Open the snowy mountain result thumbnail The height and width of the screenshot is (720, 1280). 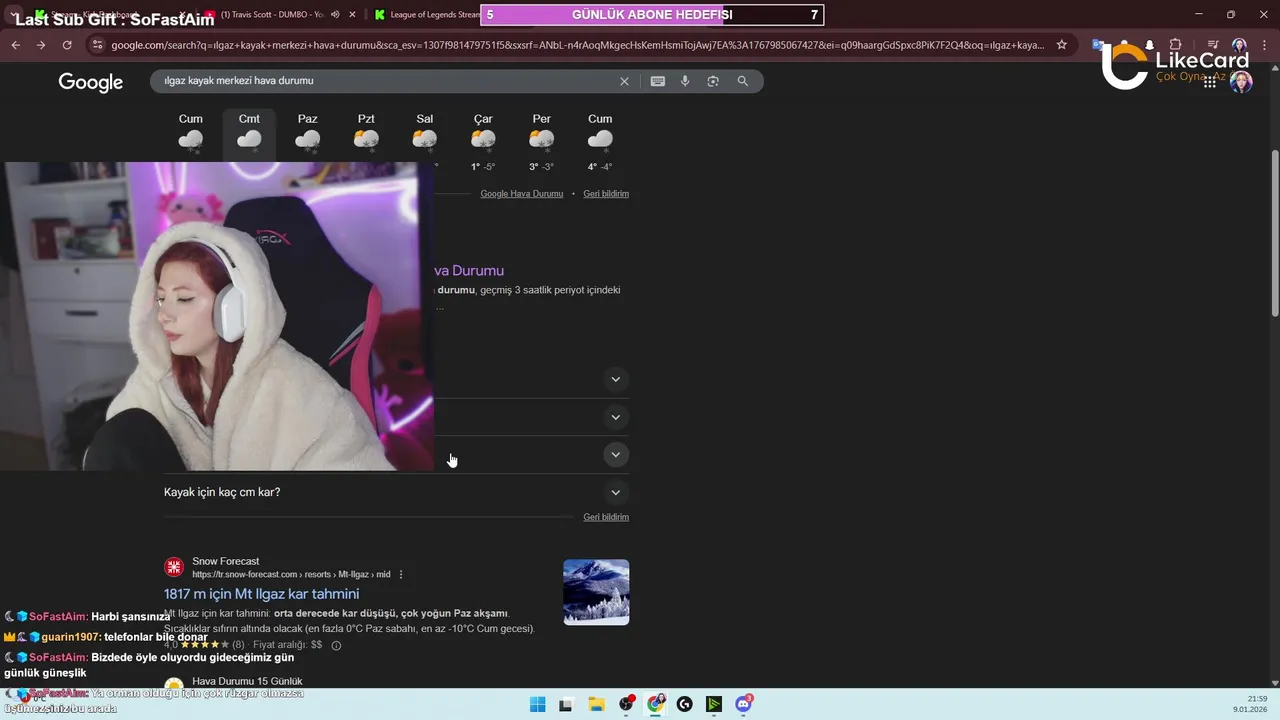(x=596, y=592)
